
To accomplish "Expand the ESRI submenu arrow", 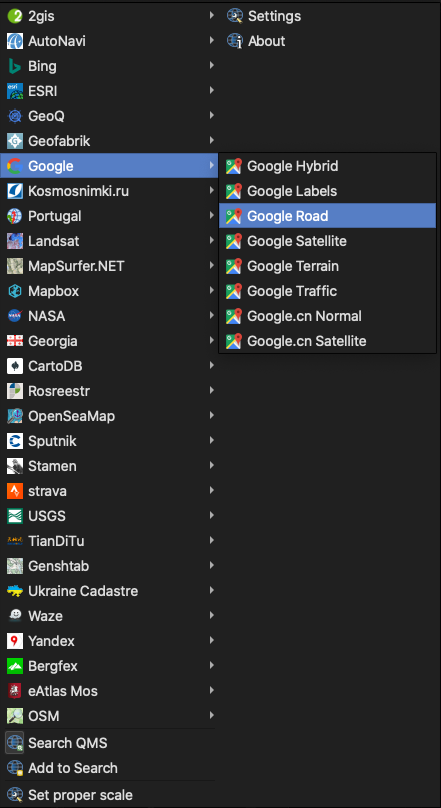I will pos(211,91).
